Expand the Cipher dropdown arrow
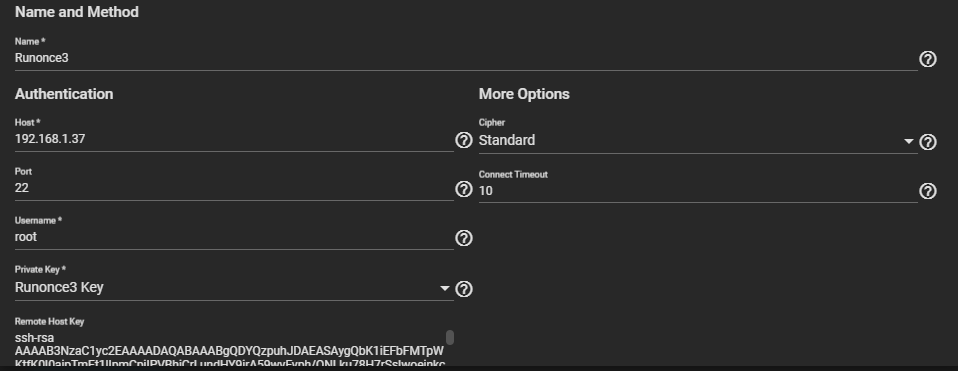 click(909, 141)
